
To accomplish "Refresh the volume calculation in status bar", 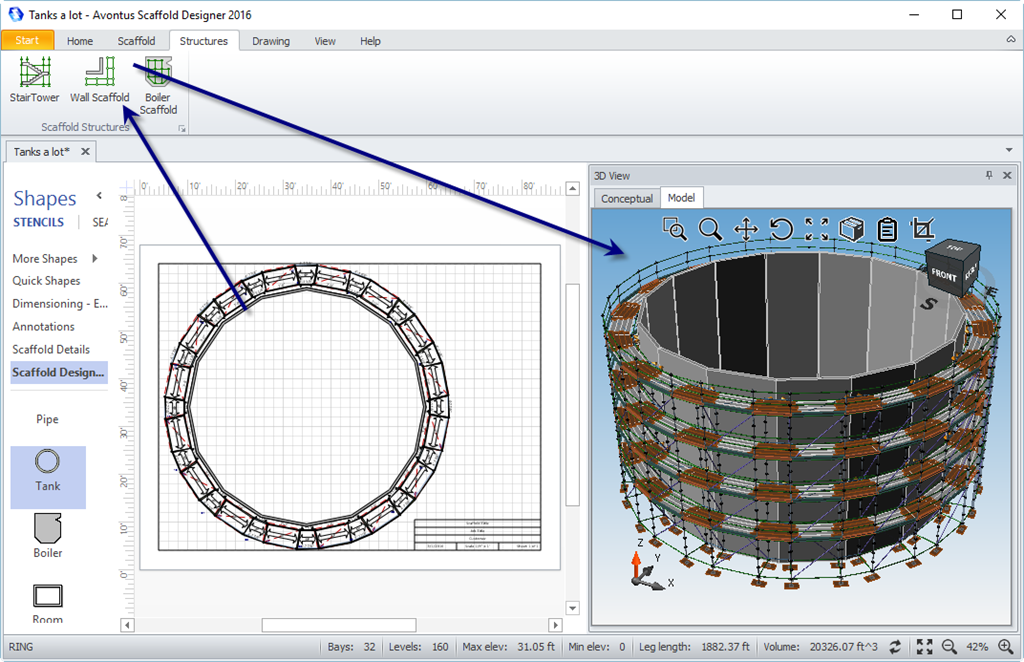I will point(895,646).
